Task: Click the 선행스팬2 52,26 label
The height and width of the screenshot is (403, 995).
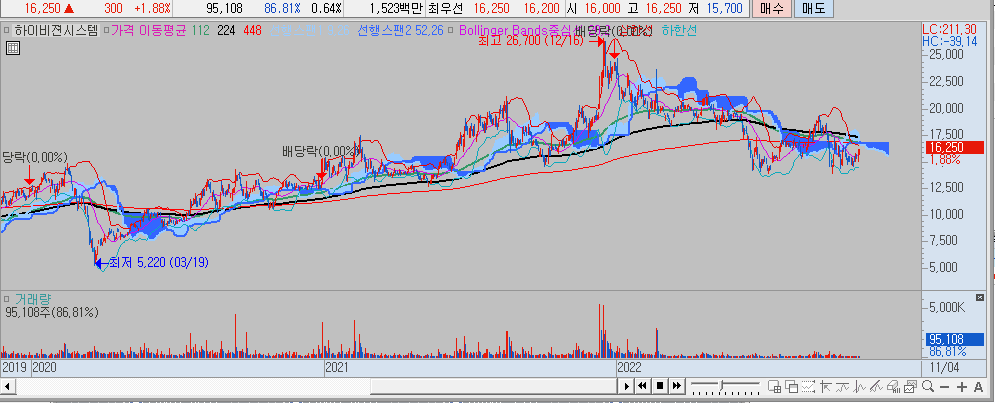Action: [400, 30]
